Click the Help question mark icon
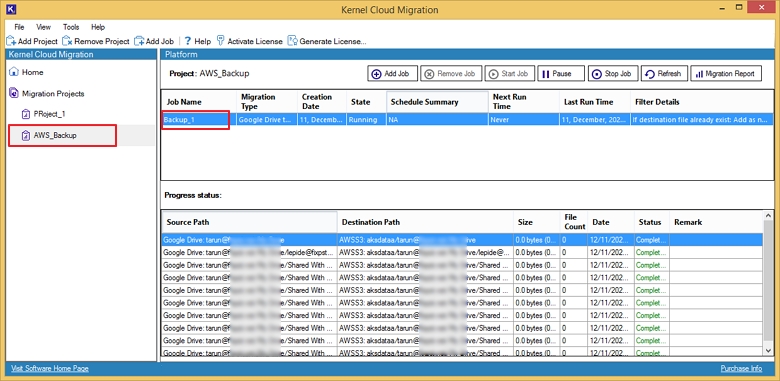 (188, 41)
